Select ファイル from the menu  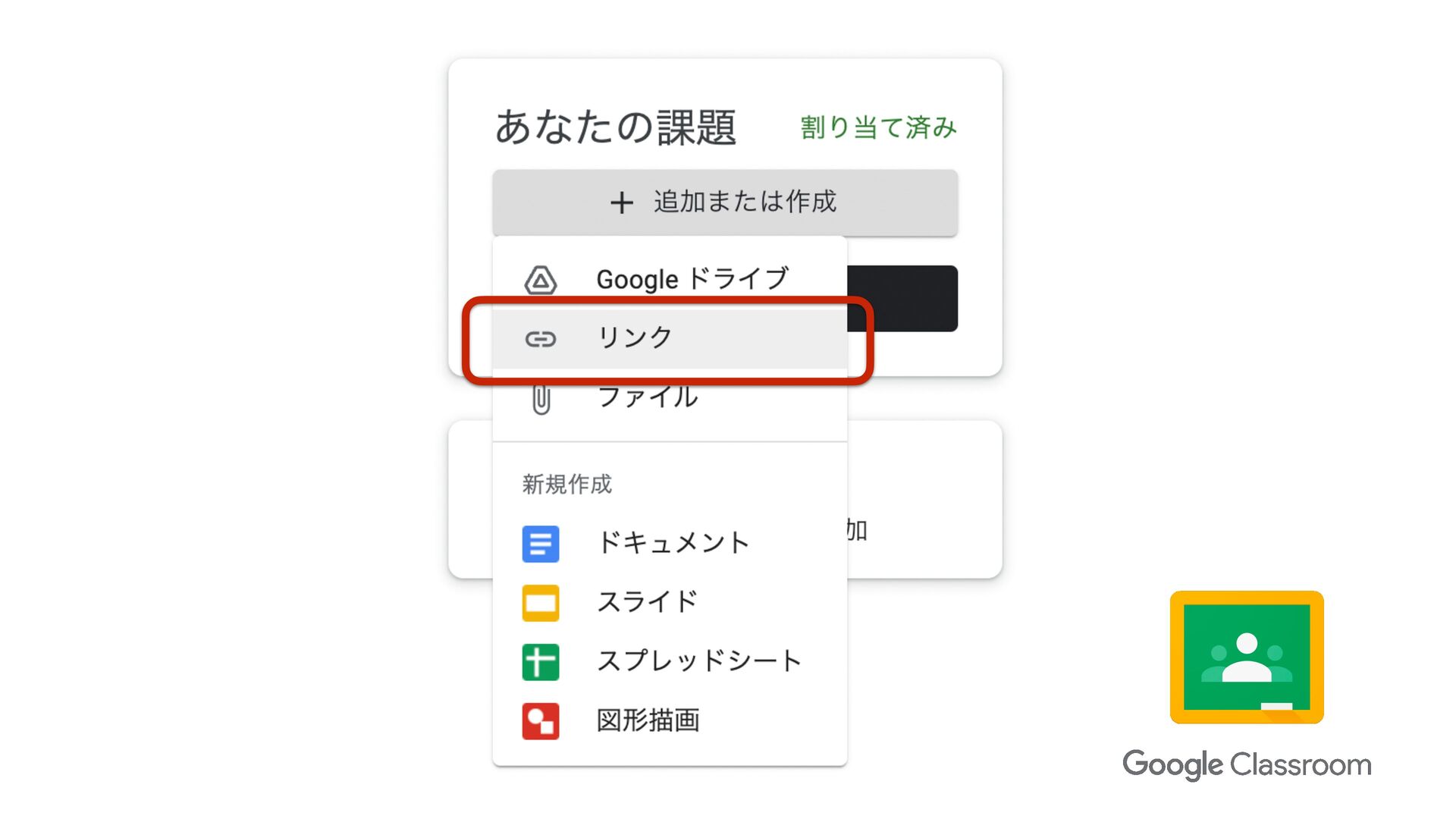click(648, 397)
